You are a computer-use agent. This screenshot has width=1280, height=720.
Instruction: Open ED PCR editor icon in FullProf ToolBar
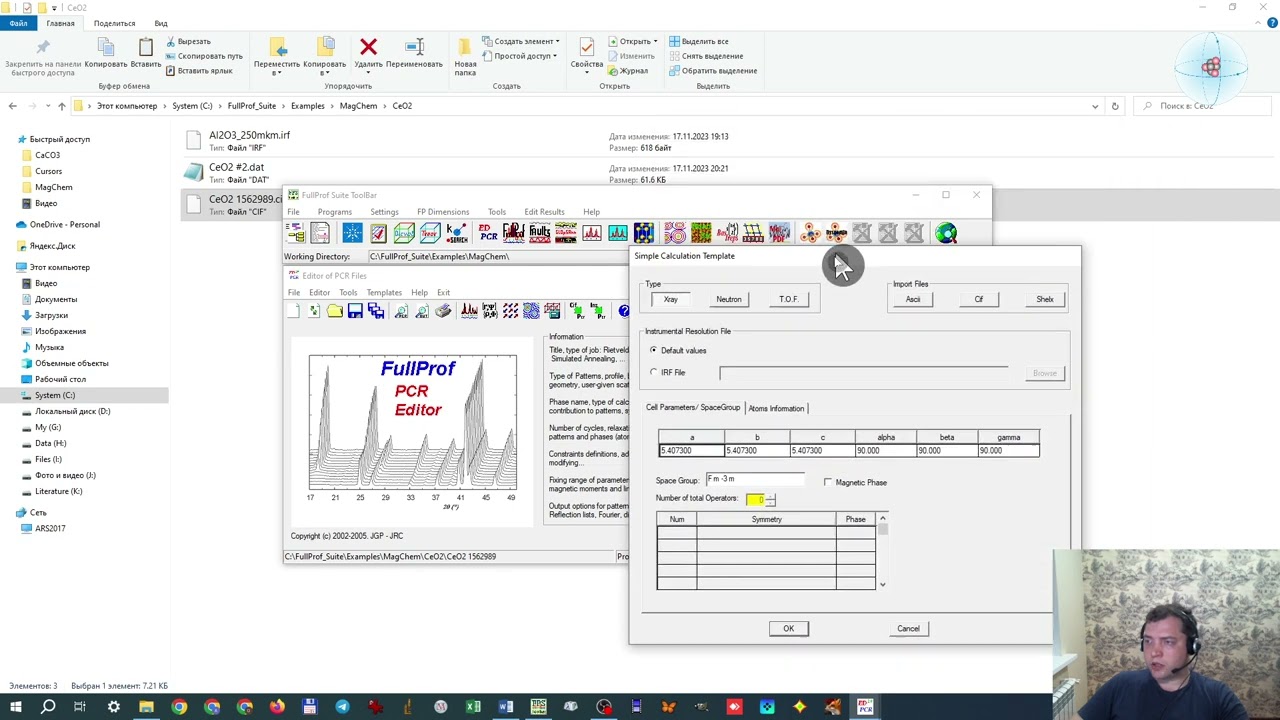tap(488, 233)
